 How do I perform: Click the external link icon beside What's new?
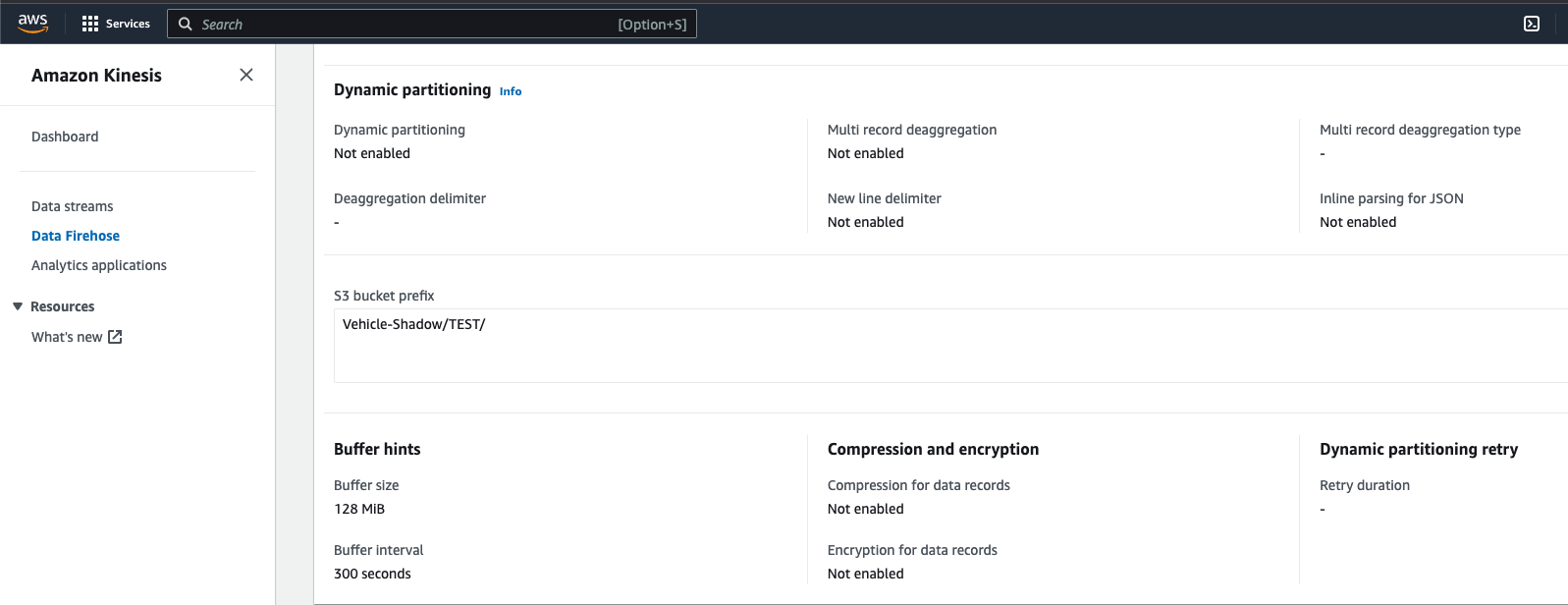[x=115, y=337]
